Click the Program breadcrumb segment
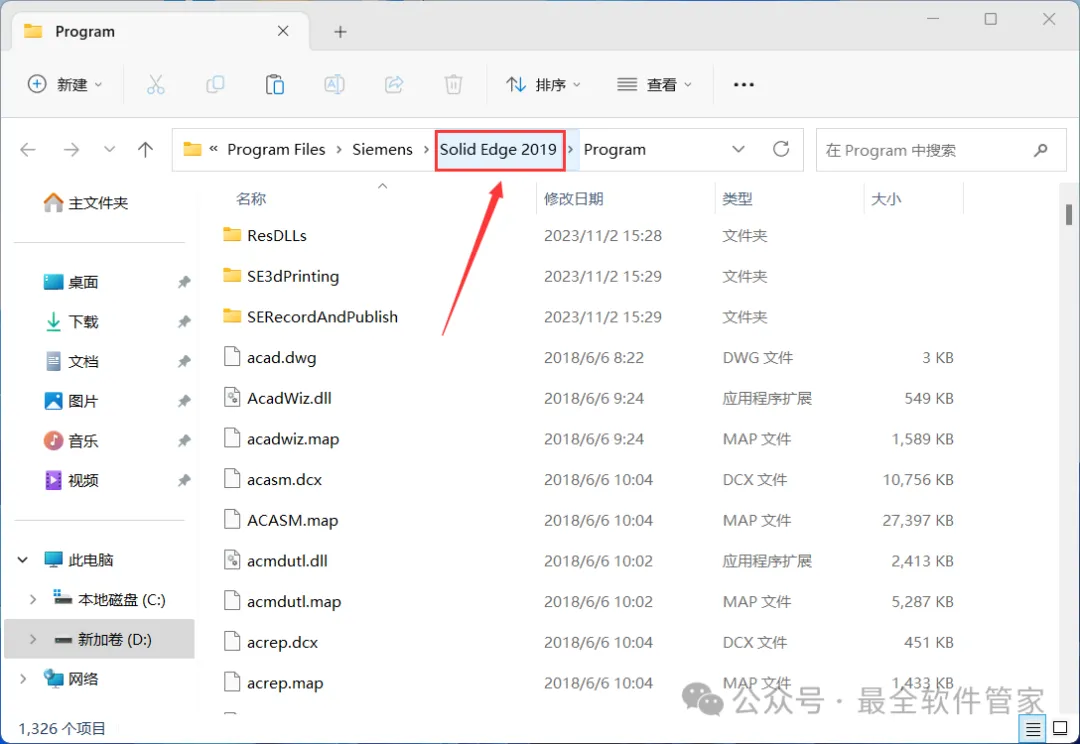This screenshot has width=1080, height=744. pyautogui.click(x=614, y=149)
